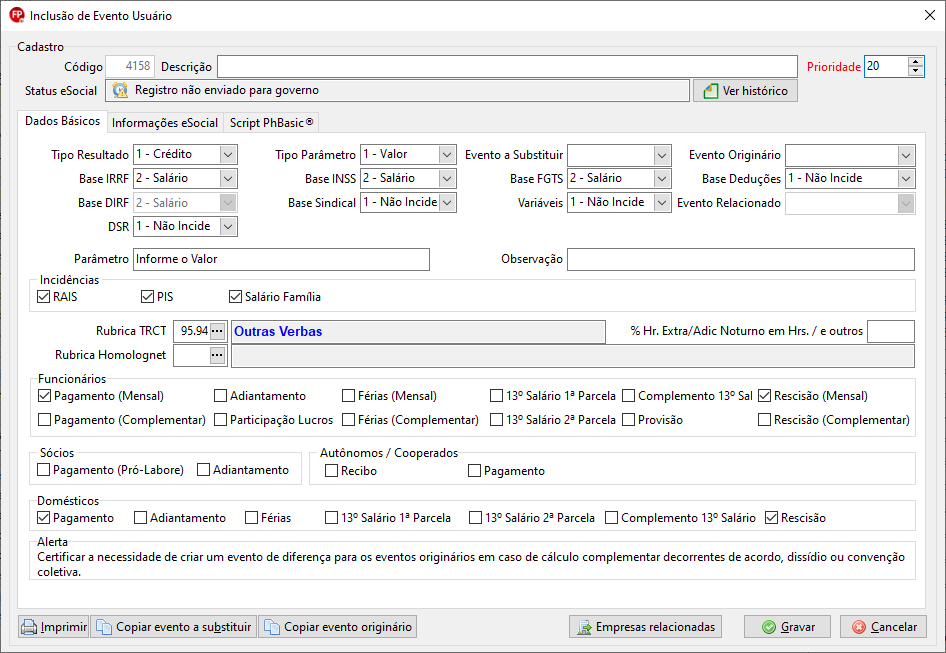The width and height of the screenshot is (946, 653).
Task: Increase Prioridade with the up spinner arrow
Action: click(915, 62)
